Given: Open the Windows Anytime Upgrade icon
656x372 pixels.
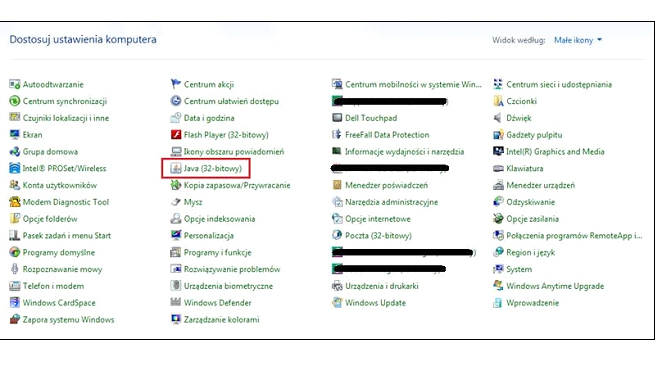Looking at the screenshot, I should [498, 286].
